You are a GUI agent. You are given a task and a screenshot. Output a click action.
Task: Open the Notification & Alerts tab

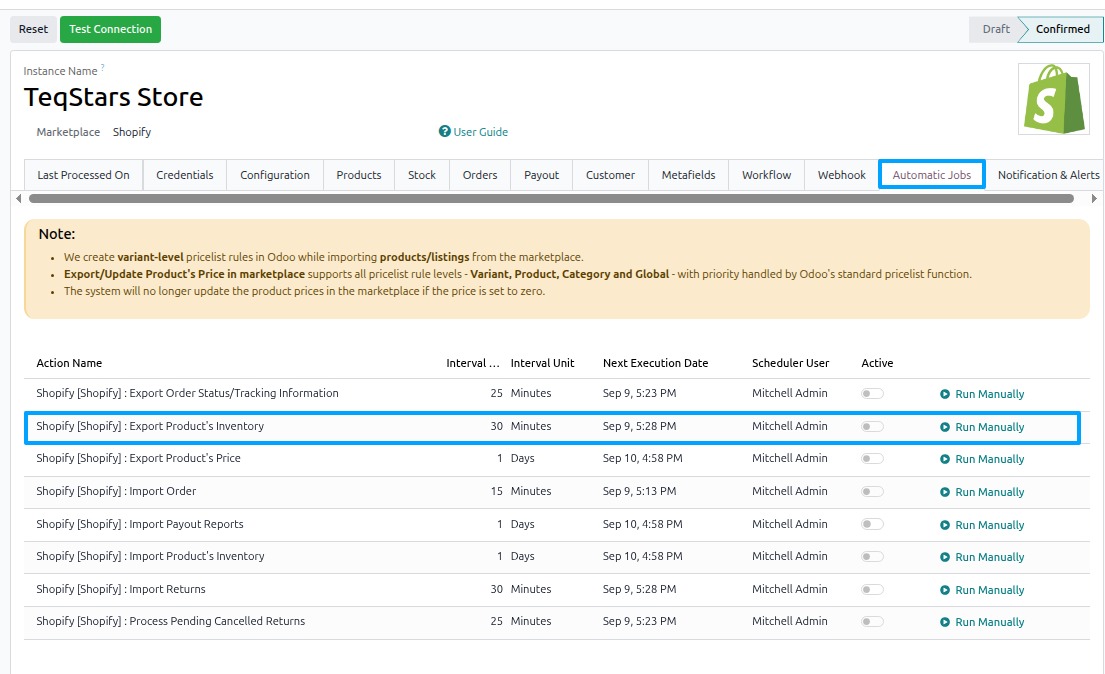coord(1048,175)
